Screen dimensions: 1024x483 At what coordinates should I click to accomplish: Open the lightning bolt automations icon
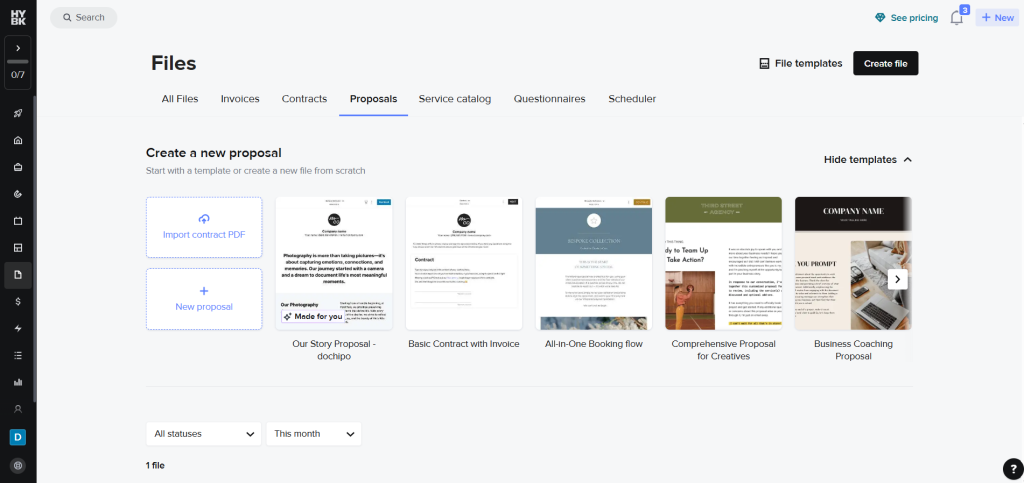click(x=18, y=328)
